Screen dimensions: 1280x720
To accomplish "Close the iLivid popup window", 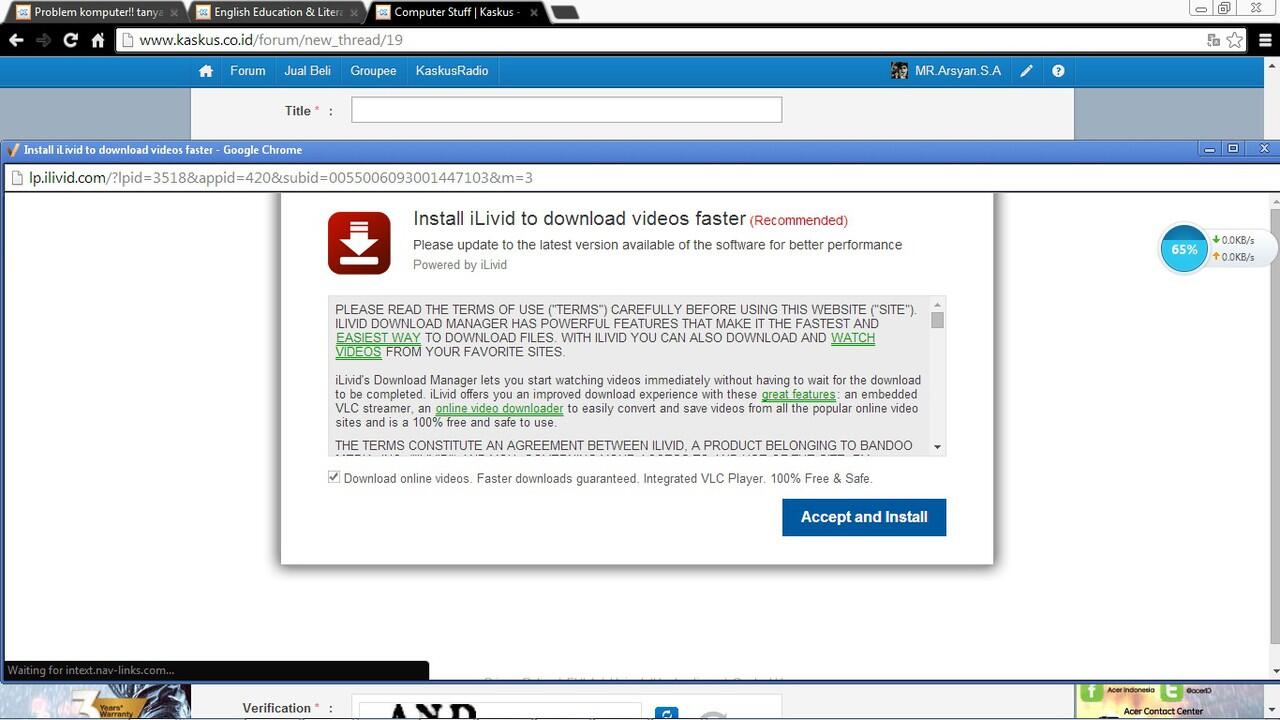I will pos(1263,149).
